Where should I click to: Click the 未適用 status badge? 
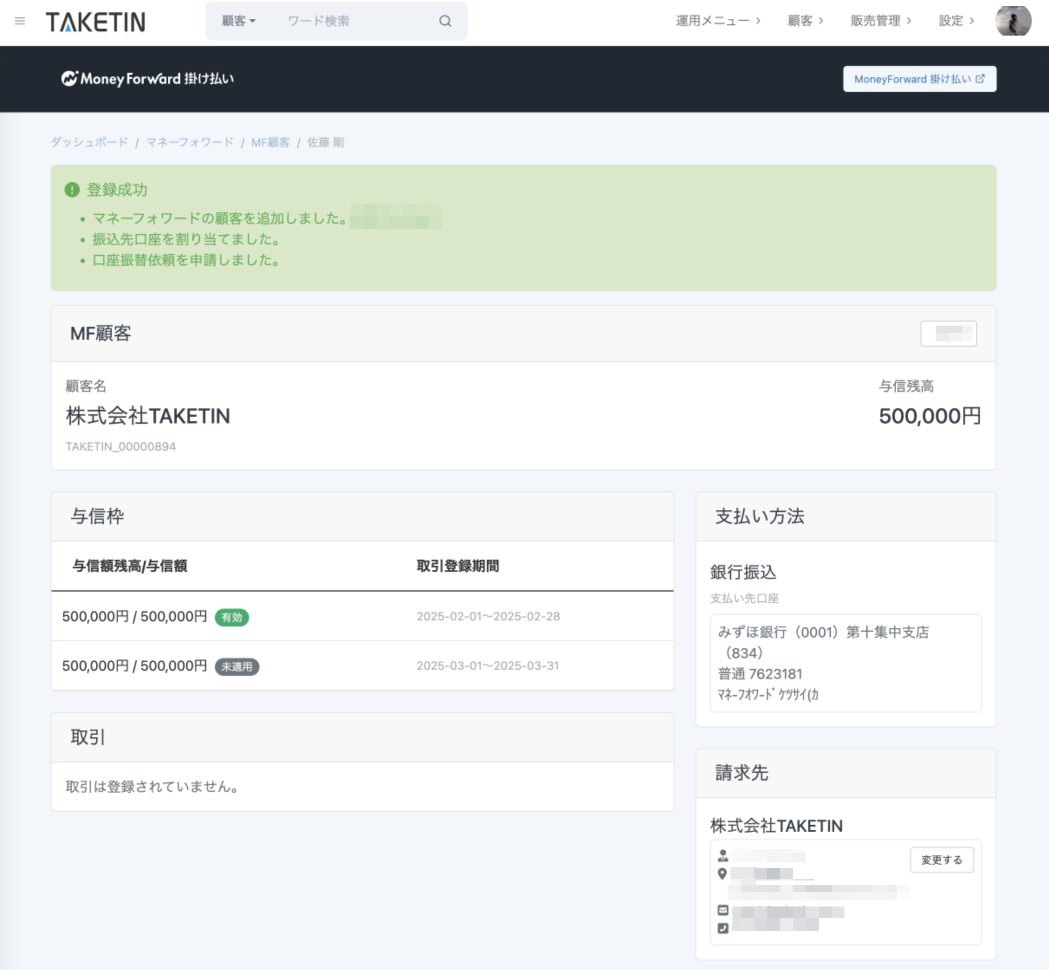(237, 667)
